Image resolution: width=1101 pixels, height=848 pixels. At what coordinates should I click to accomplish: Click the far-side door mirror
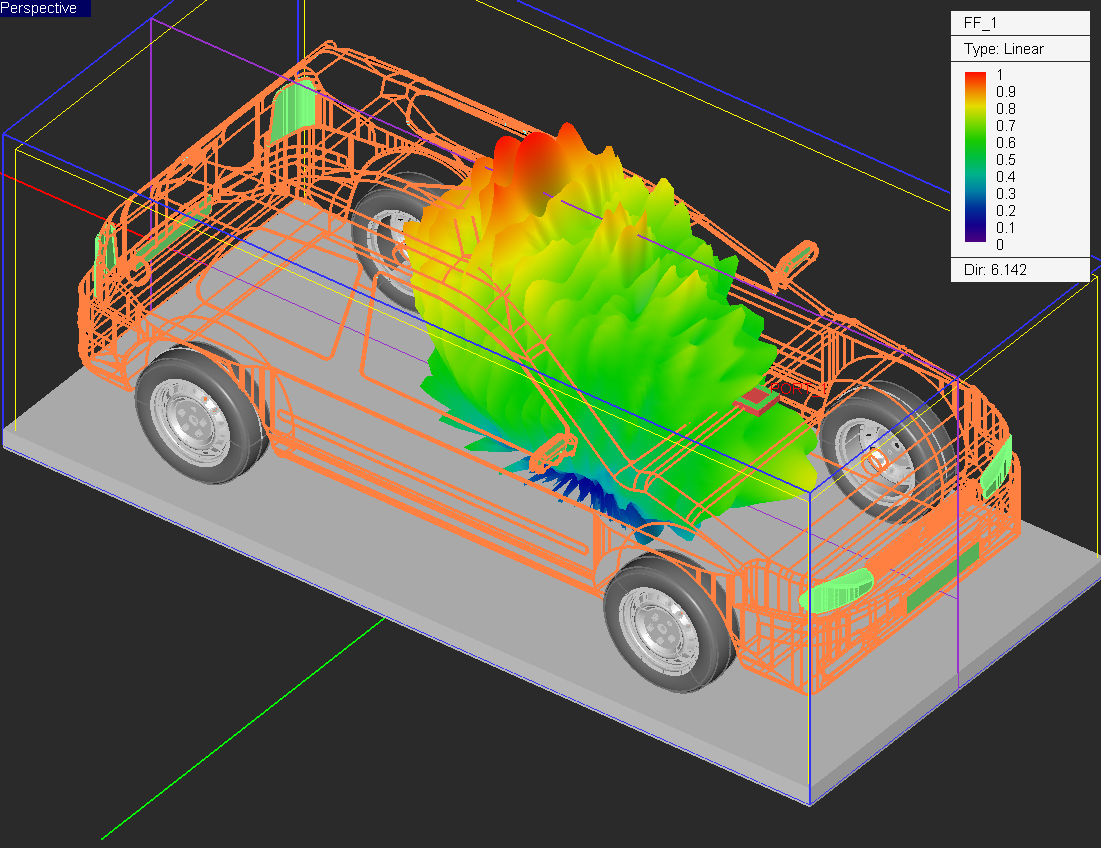[x=796, y=258]
